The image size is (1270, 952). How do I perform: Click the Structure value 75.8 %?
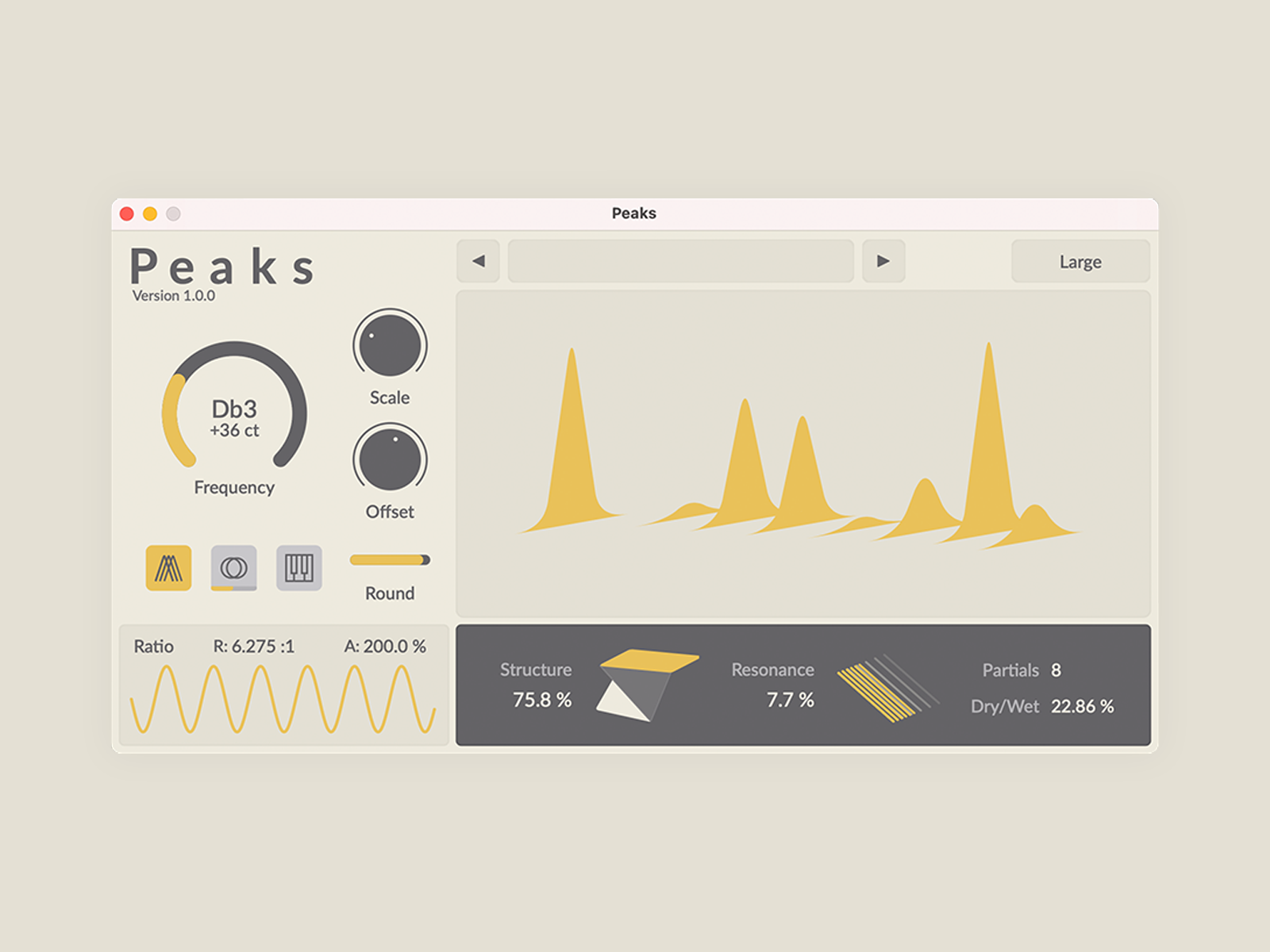[542, 700]
